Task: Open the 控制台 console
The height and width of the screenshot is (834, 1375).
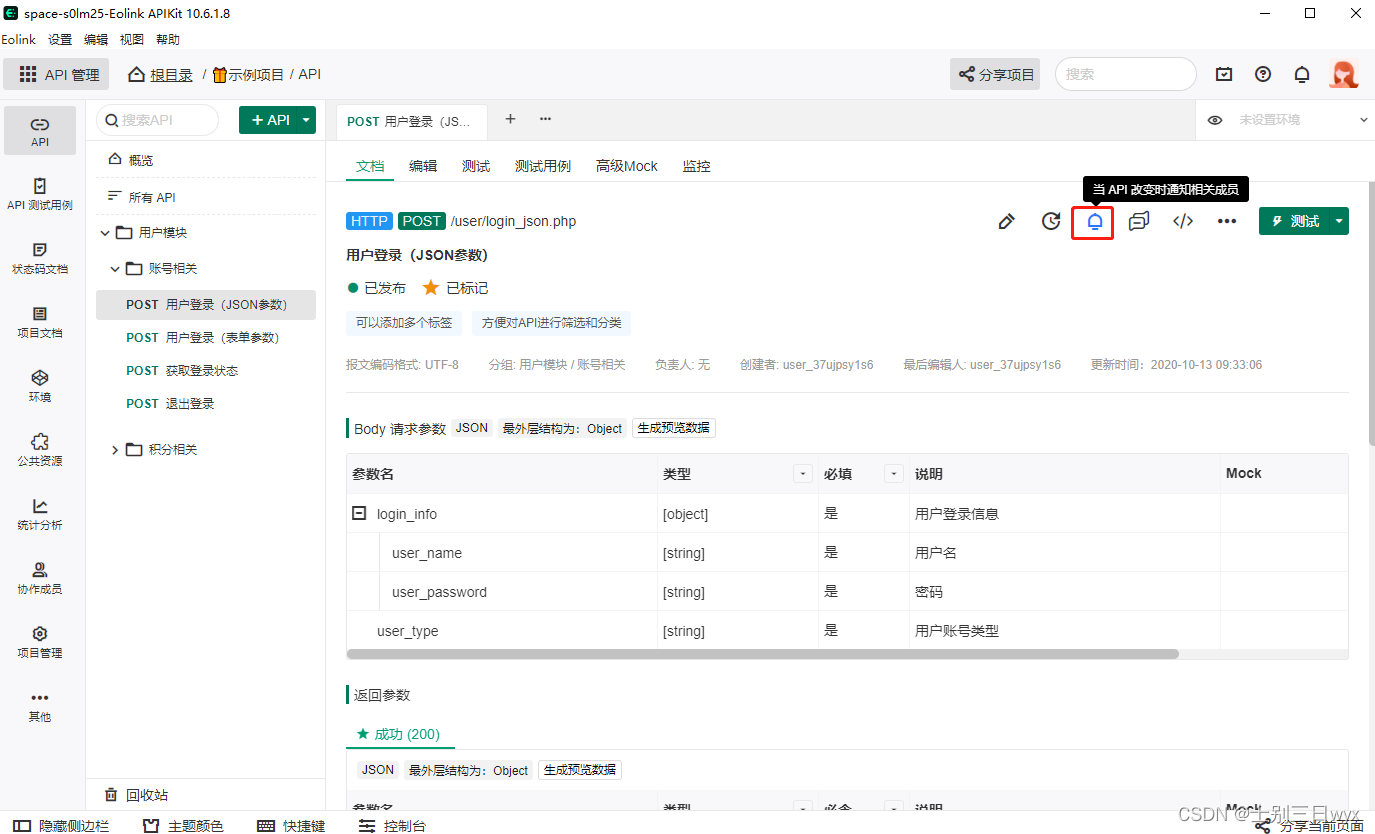Action: click(392, 826)
